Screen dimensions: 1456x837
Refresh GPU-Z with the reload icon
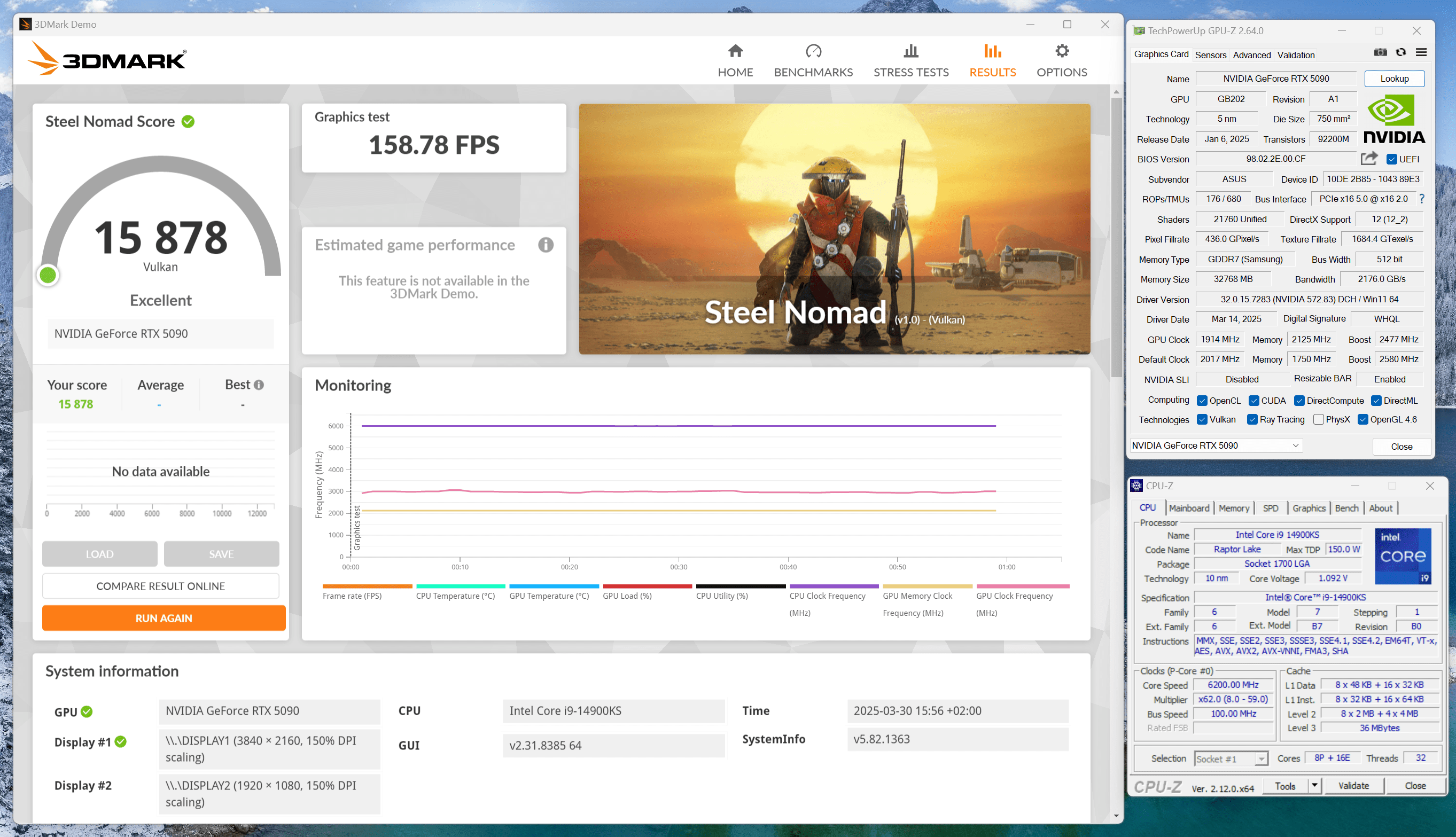click(x=1401, y=52)
